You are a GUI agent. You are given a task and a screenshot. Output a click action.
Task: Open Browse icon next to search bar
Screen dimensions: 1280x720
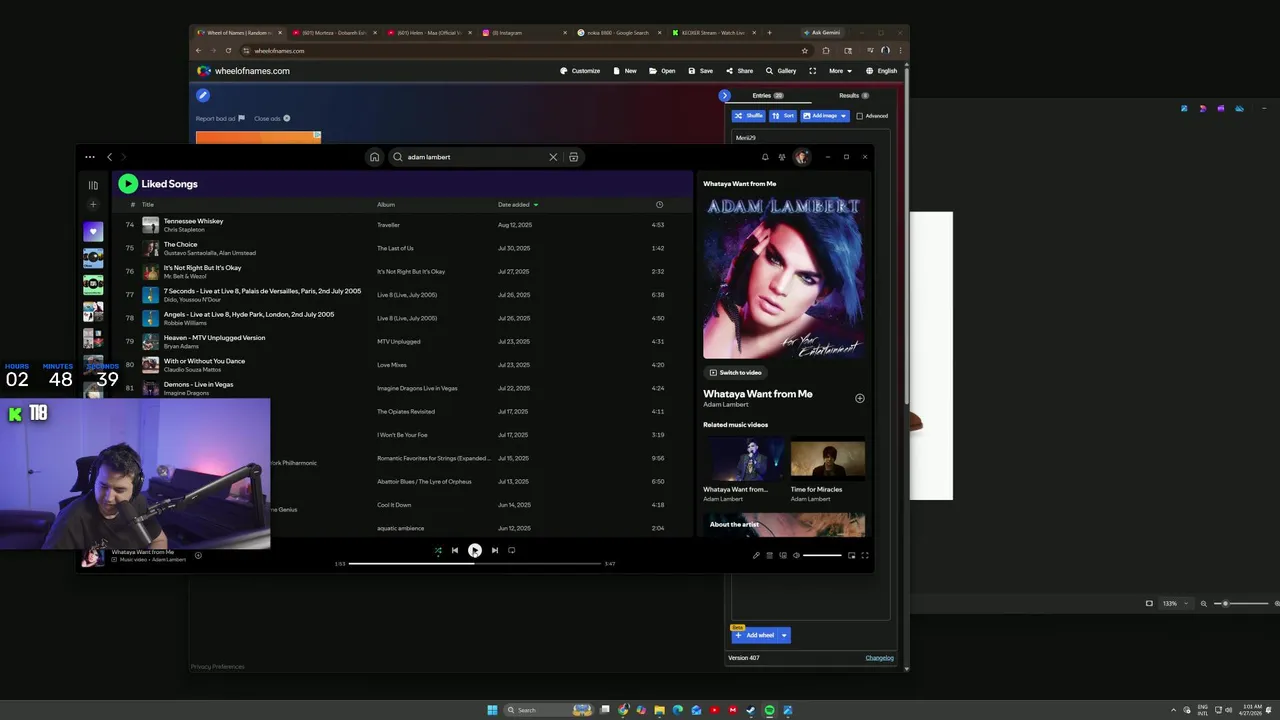point(573,157)
